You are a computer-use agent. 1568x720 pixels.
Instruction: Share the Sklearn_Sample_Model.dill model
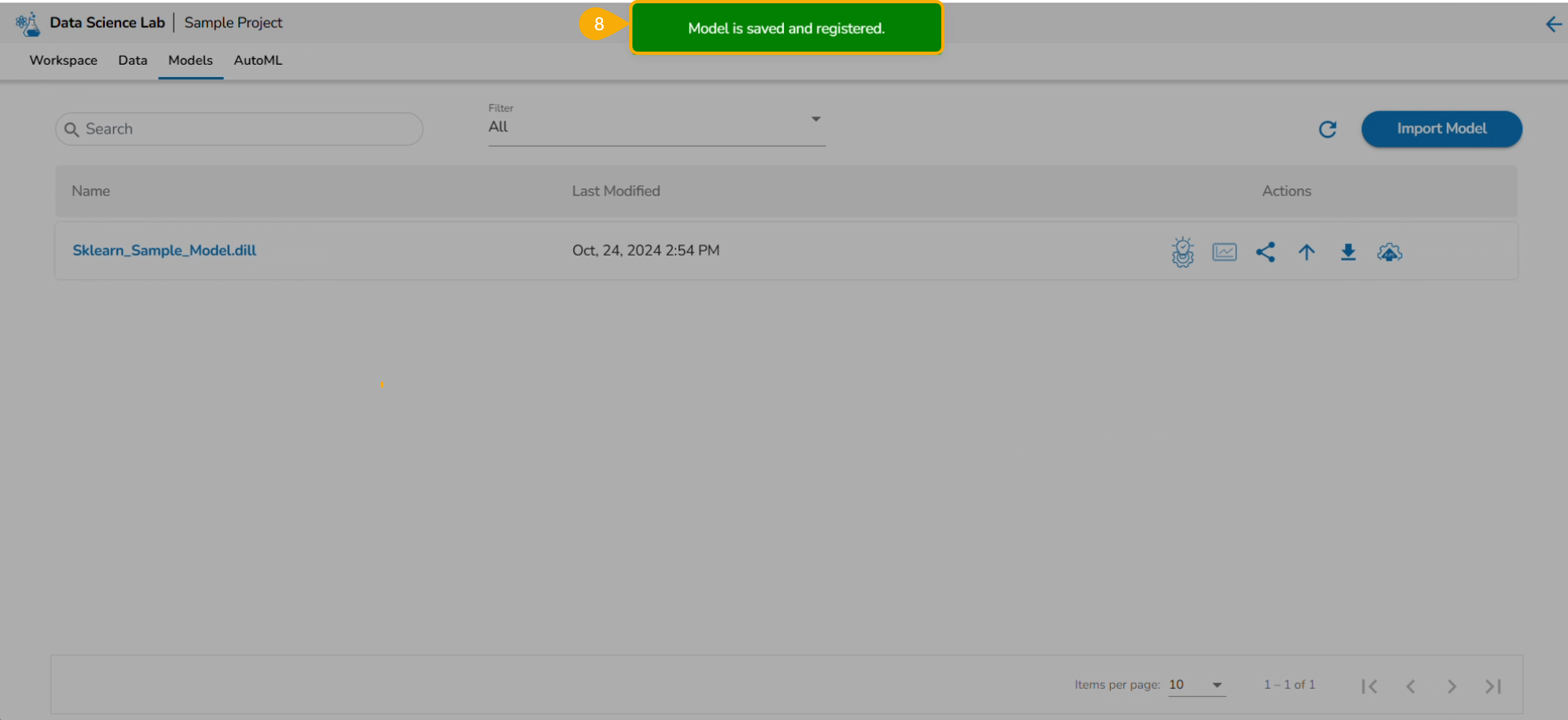point(1265,252)
